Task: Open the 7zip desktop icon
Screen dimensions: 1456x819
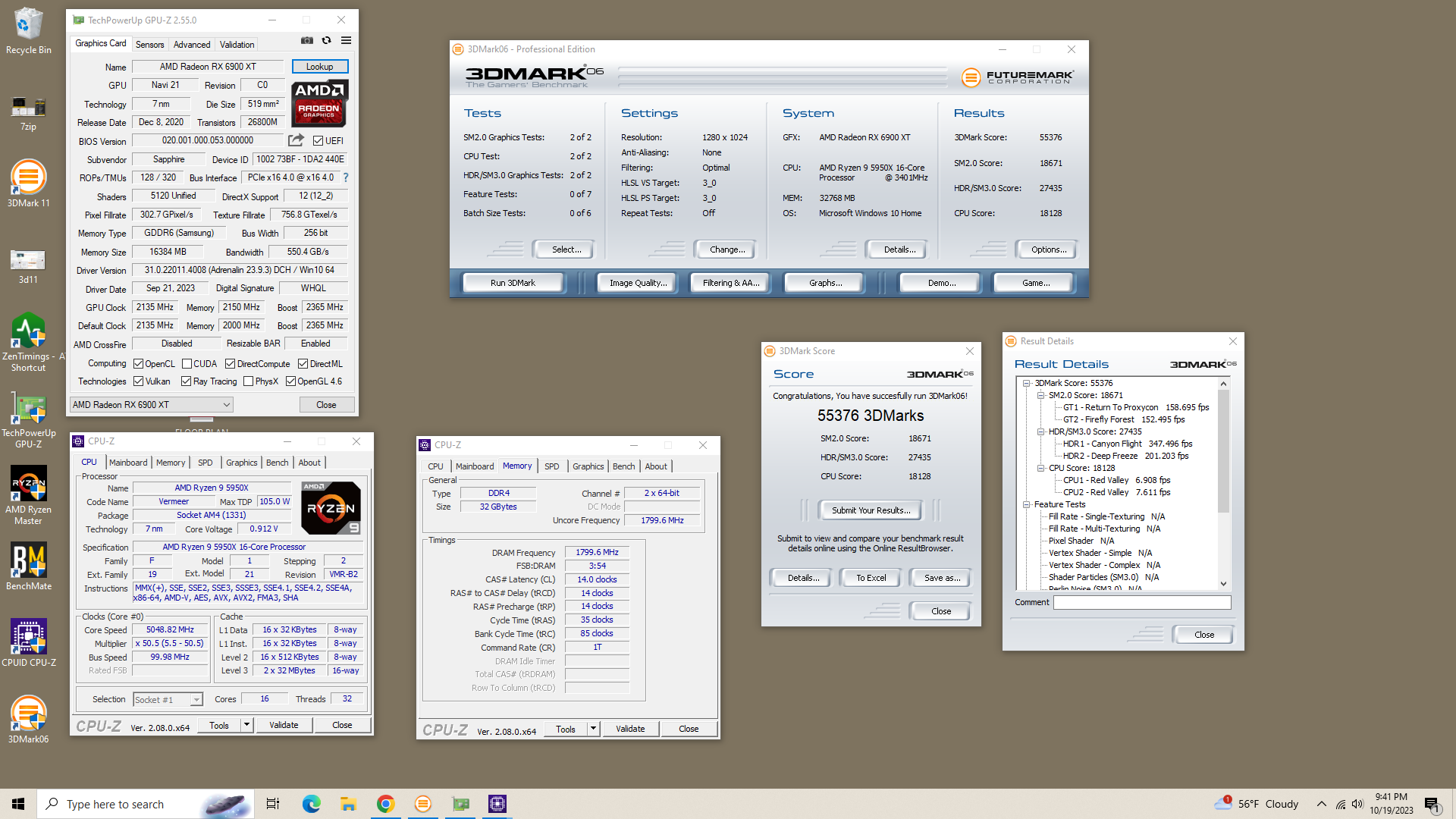Action: (x=28, y=114)
